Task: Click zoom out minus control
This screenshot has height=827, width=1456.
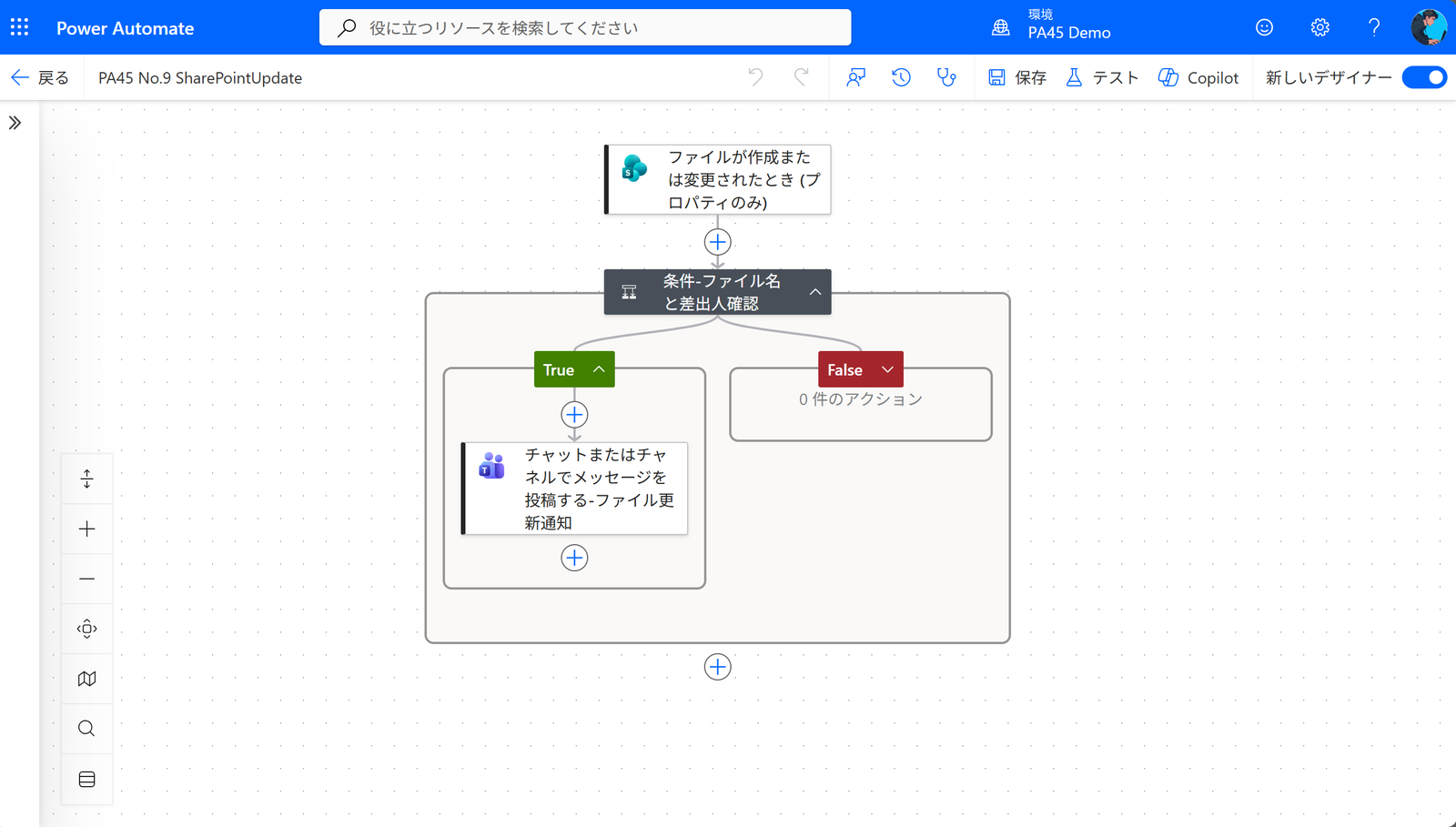Action: tap(86, 579)
